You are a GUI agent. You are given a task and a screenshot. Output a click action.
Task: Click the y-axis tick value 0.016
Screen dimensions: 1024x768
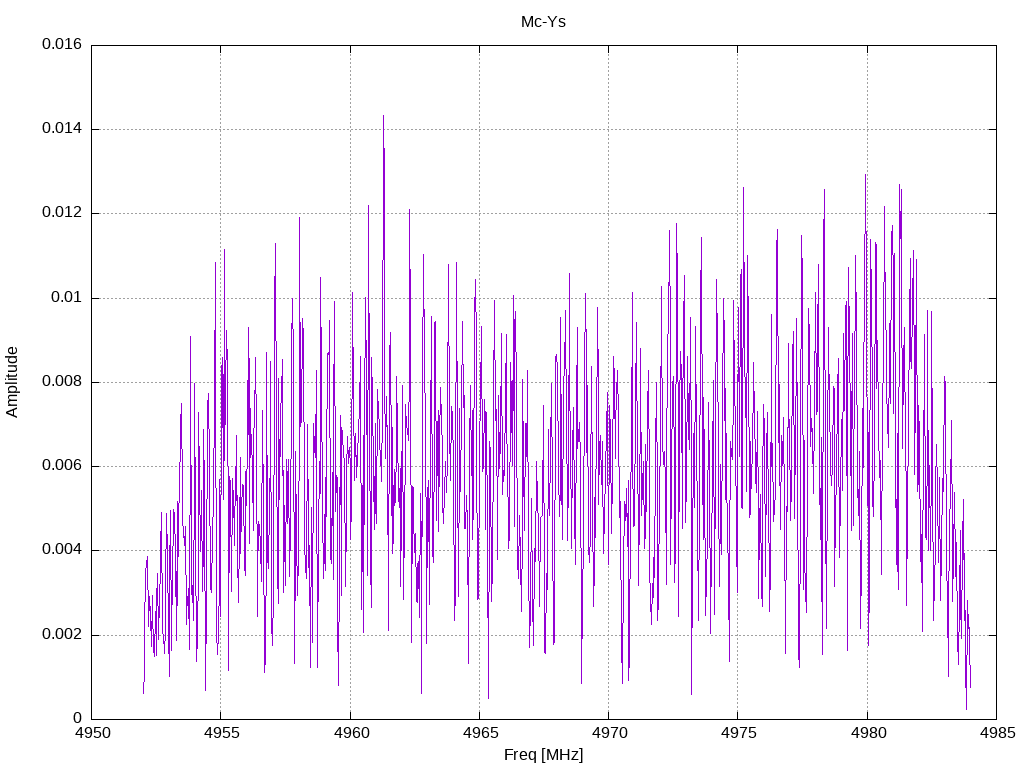pyautogui.click(x=62, y=44)
